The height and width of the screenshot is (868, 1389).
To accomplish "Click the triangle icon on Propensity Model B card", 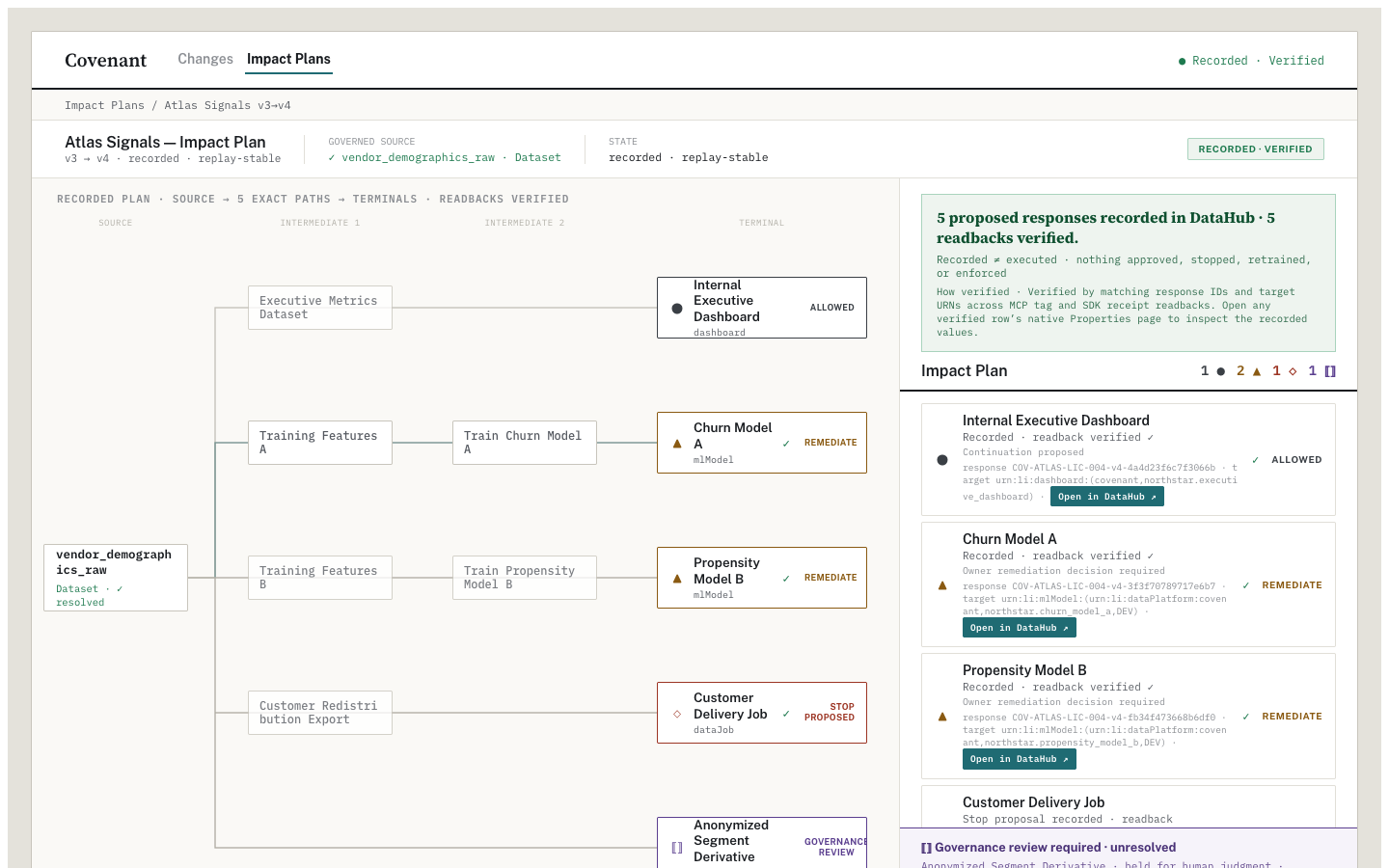I will 942,717.
